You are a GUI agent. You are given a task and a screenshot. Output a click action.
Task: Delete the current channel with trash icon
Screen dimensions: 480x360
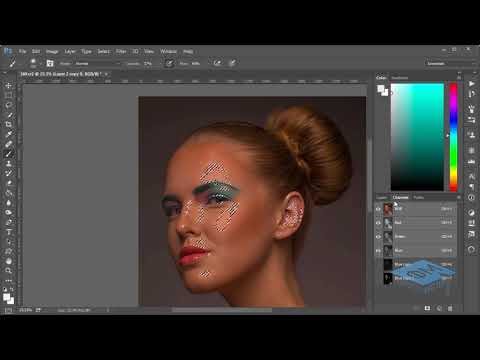pos(450,308)
